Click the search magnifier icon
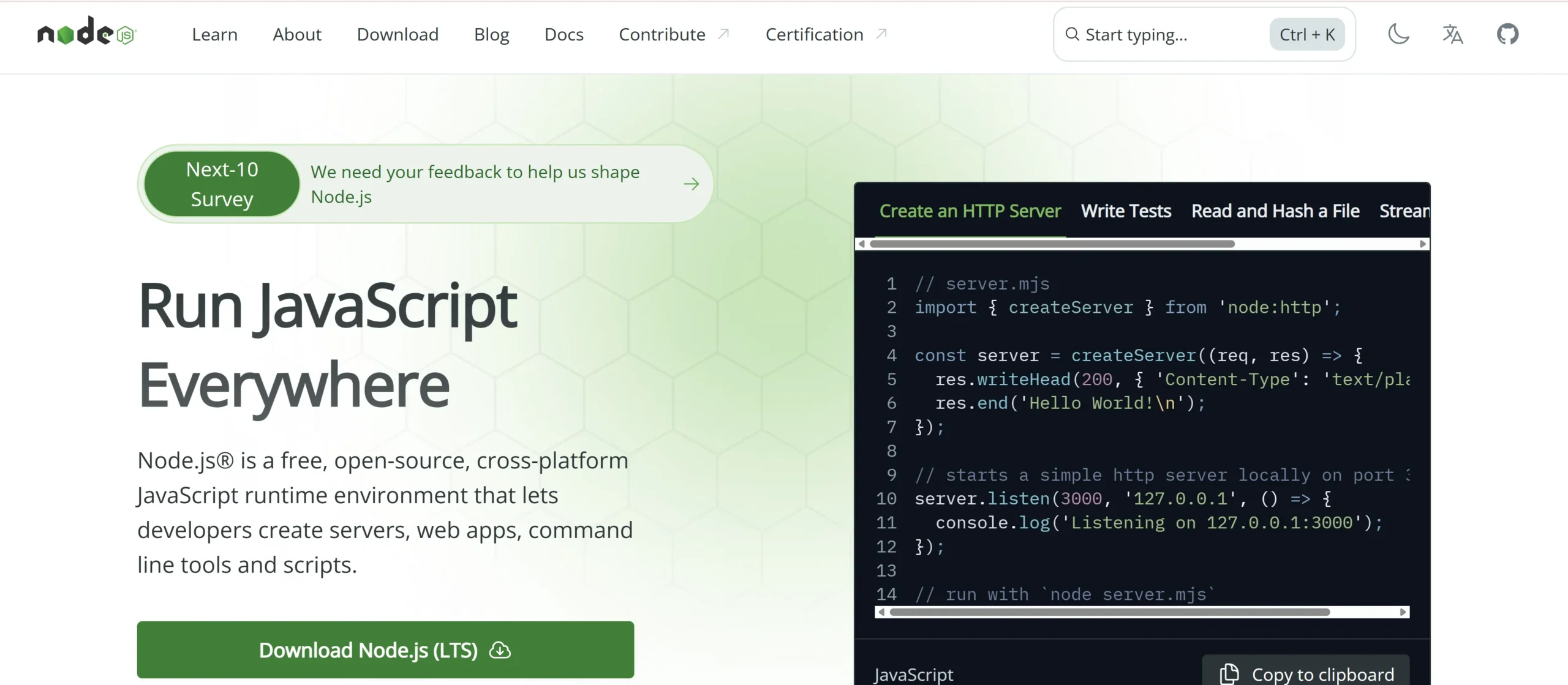Image resolution: width=1568 pixels, height=685 pixels. [1072, 34]
